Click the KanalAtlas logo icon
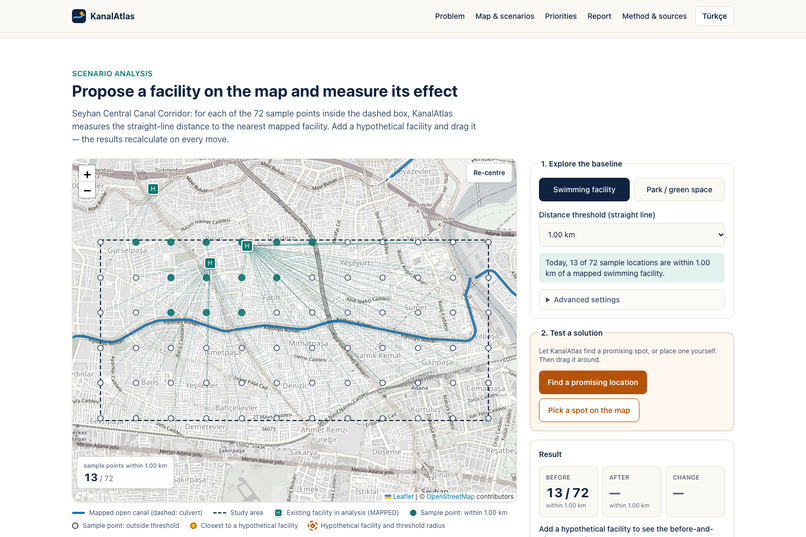 click(x=79, y=16)
